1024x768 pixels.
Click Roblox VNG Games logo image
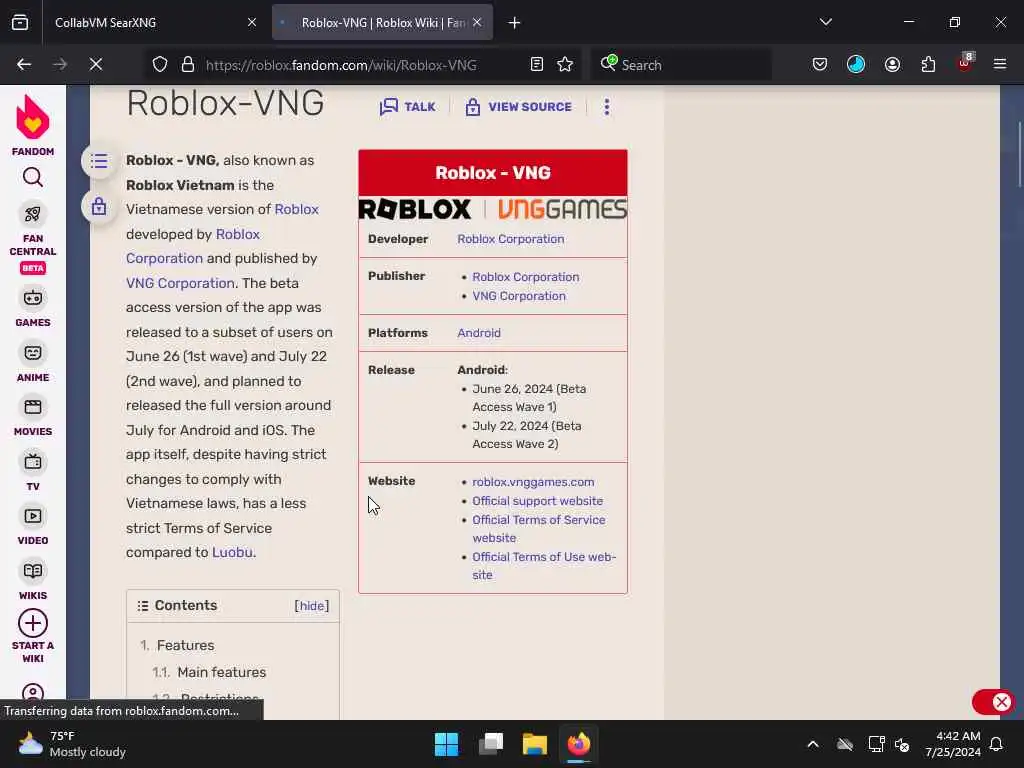coord(493,209)
